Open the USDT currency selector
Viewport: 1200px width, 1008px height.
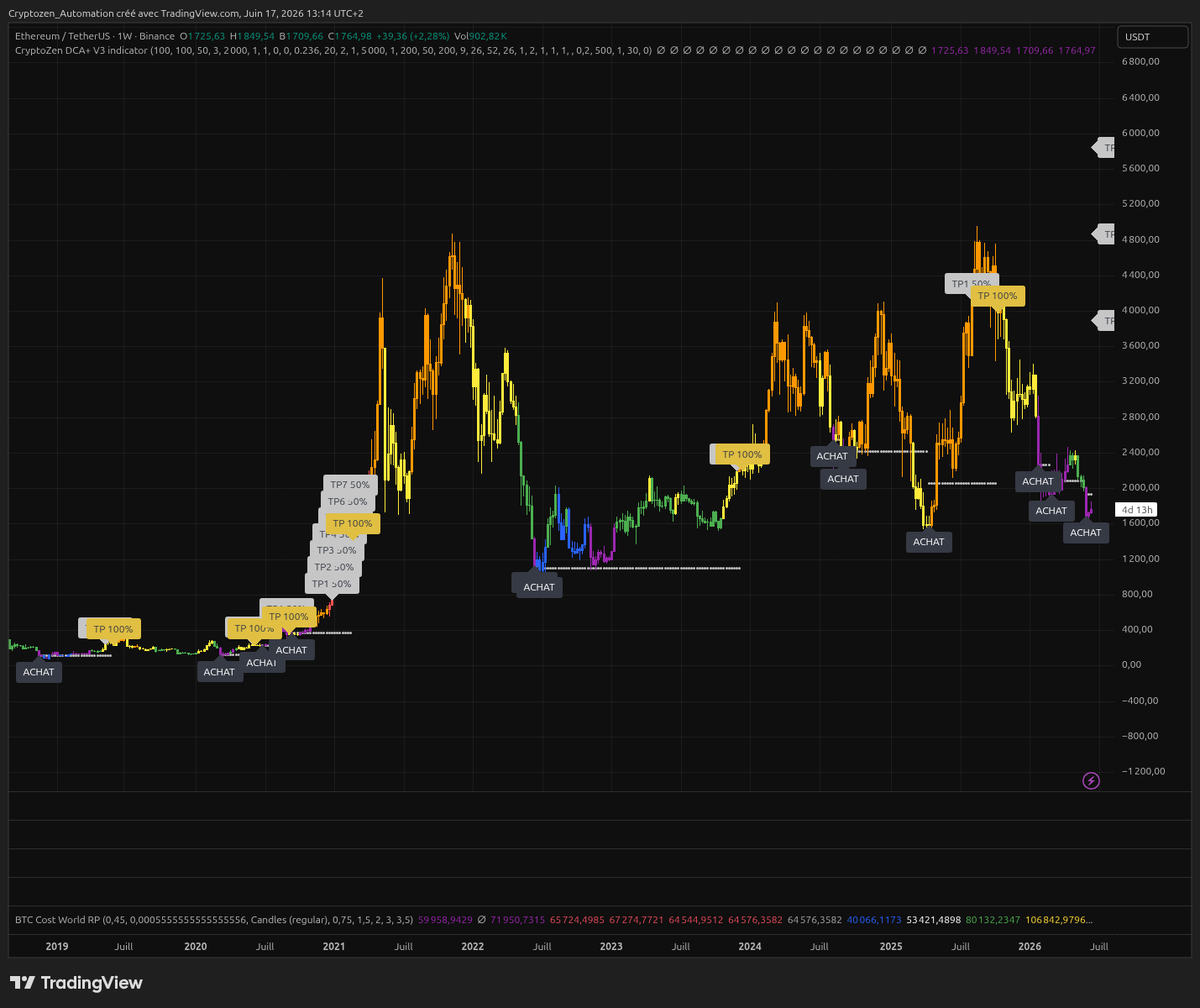coord(1153,37)
